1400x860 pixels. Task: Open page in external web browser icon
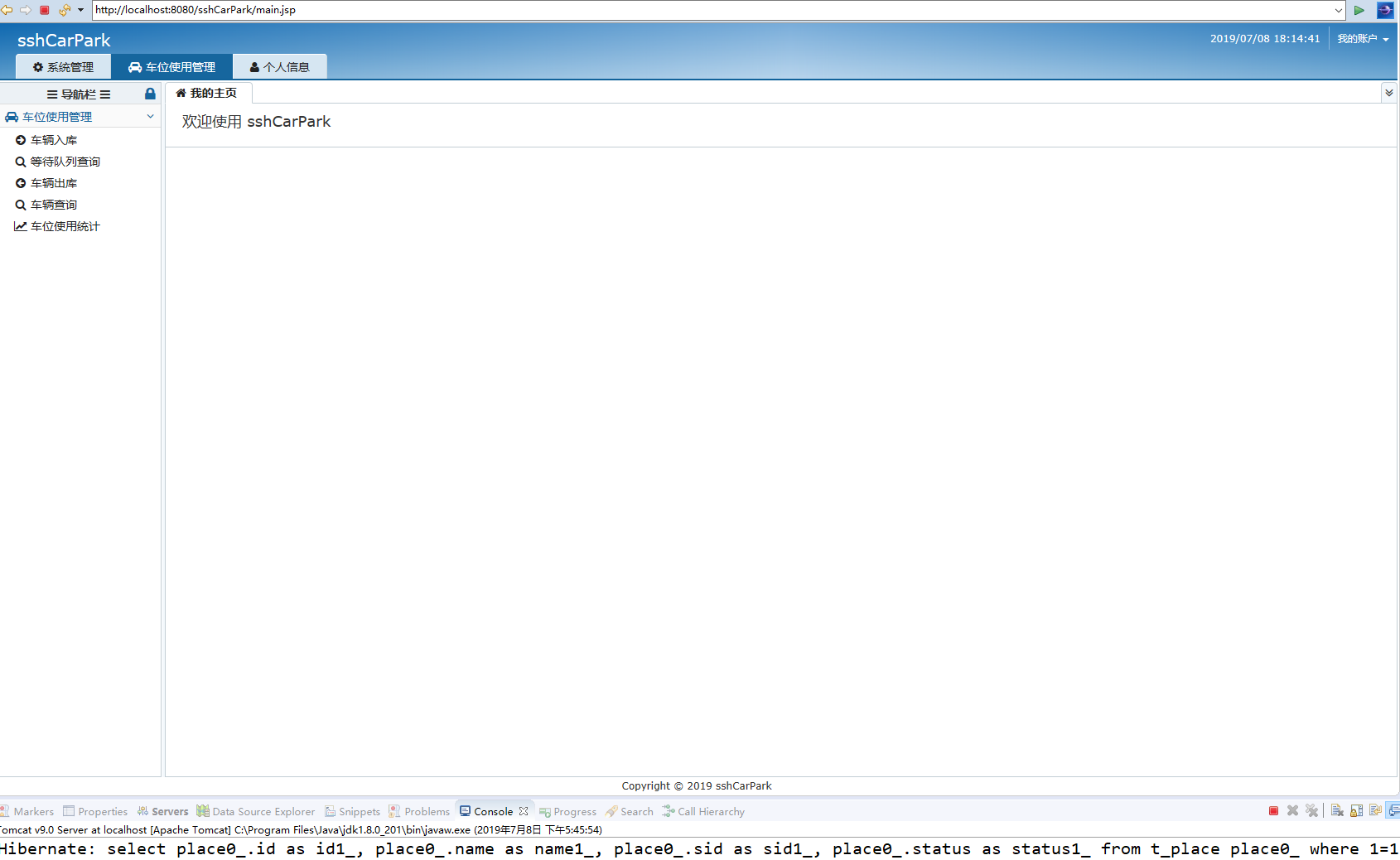1385,10
